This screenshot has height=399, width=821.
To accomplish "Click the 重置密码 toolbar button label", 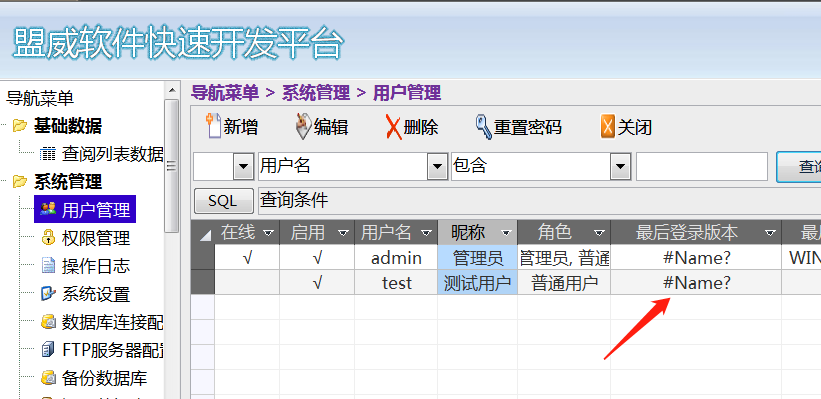I will 528,127.
